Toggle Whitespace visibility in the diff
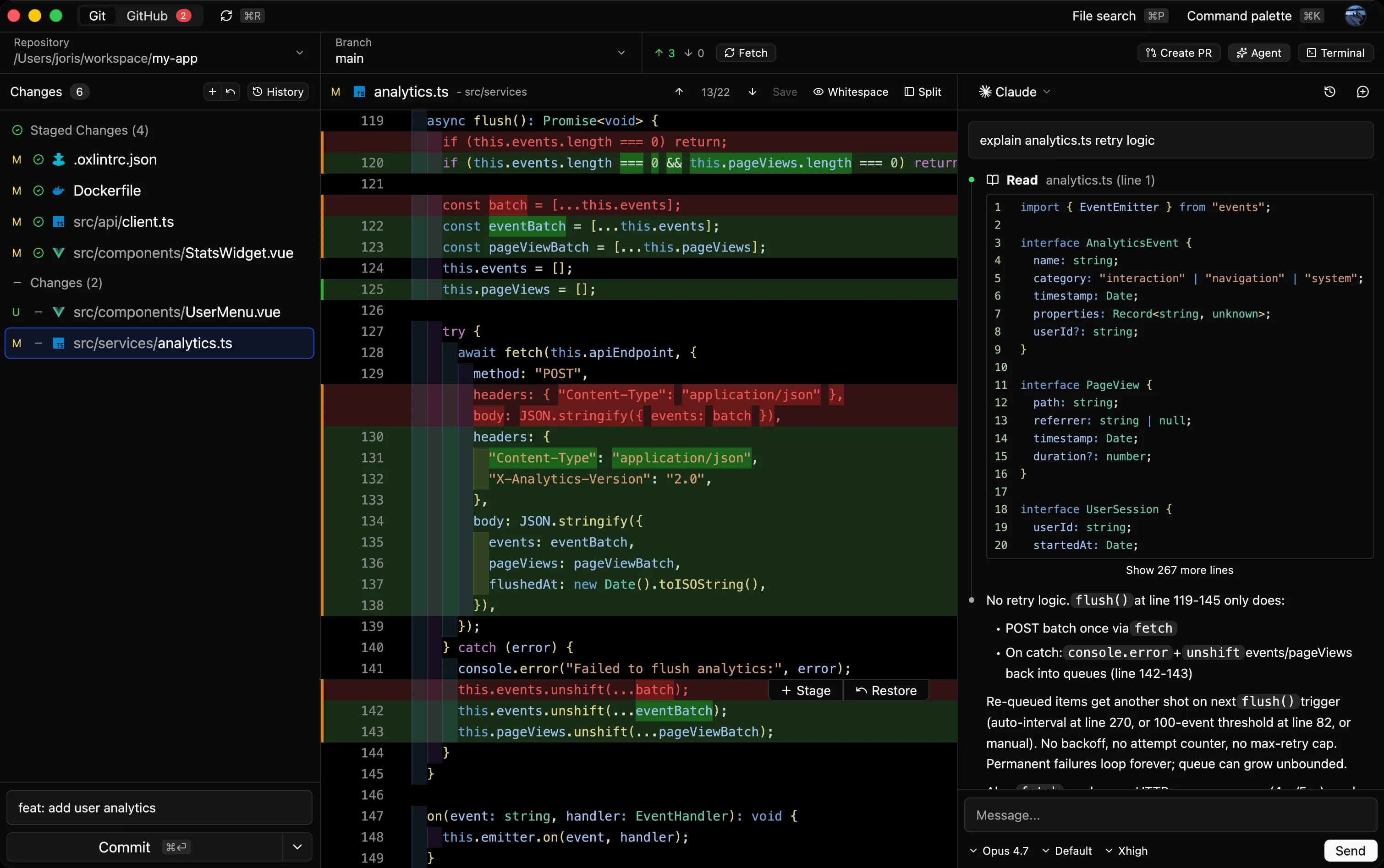Viewport: 1384px width, 868px height. pos(851,92)
